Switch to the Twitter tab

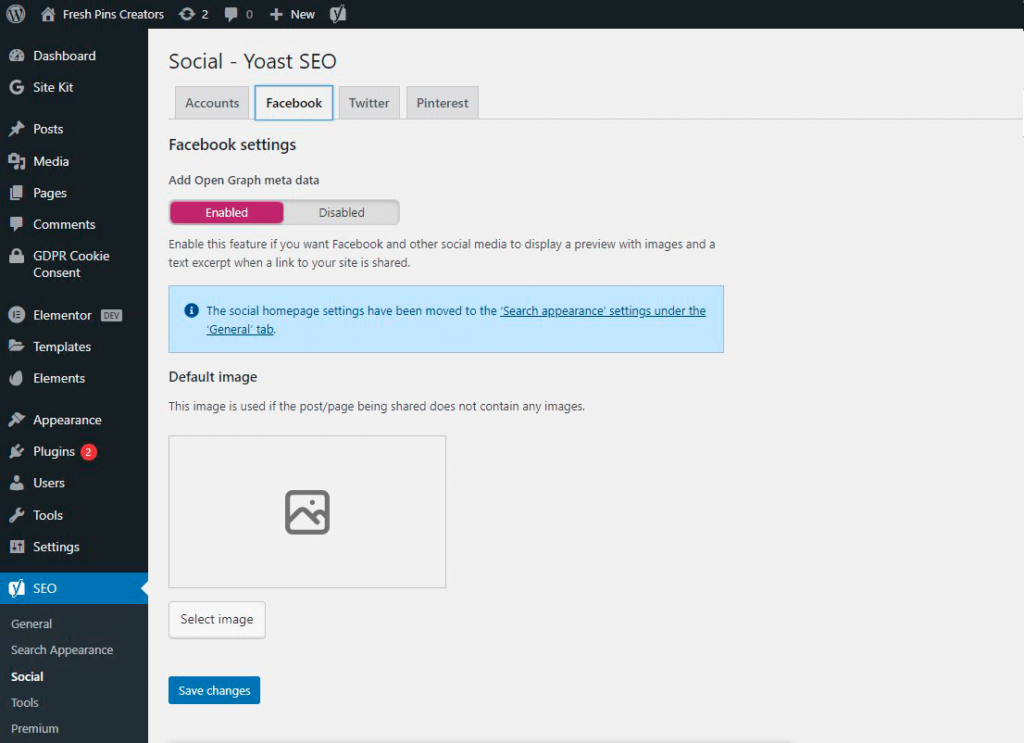point(369,103)
